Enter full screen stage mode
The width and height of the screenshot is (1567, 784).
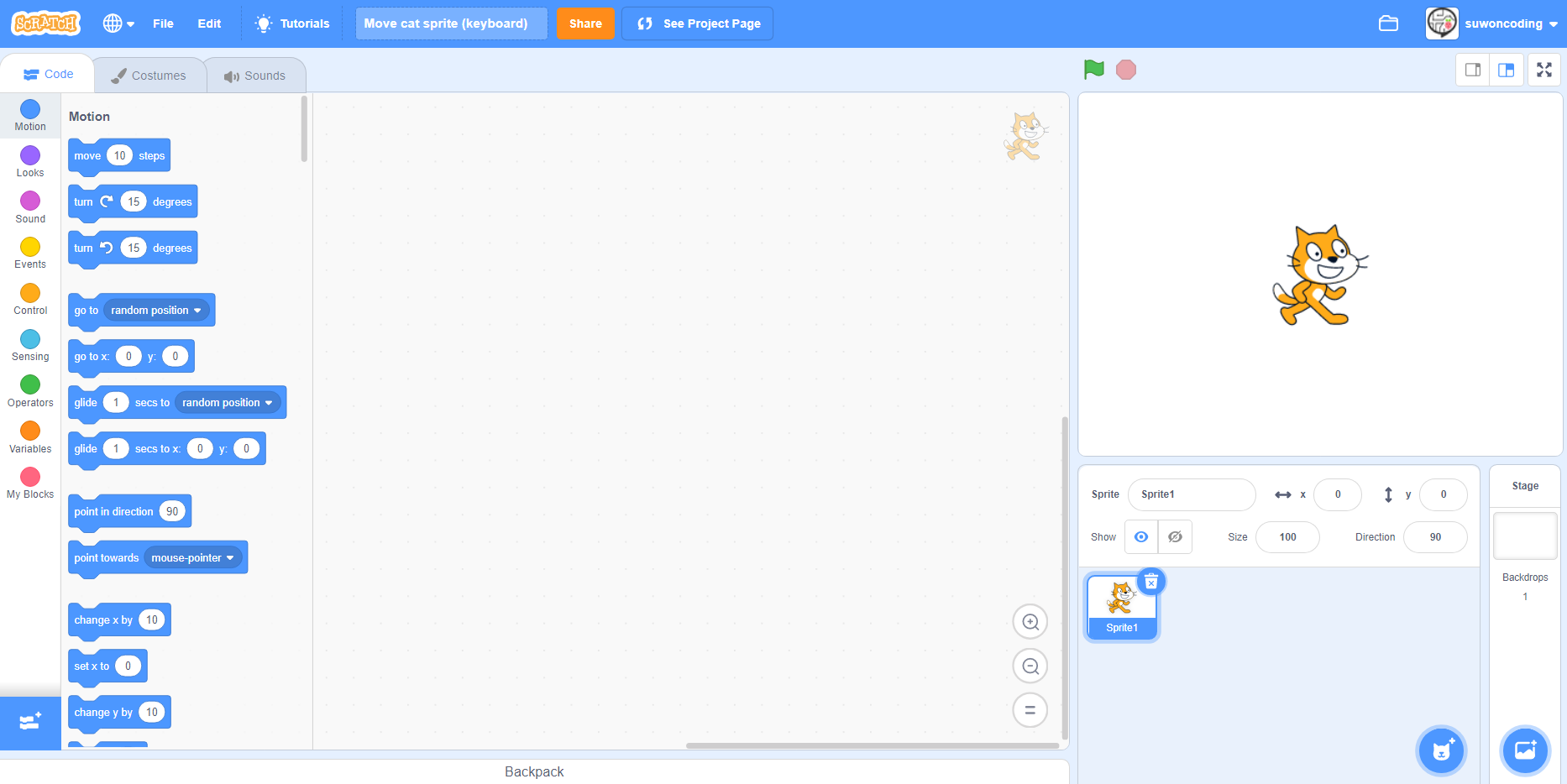(x=1544, y=70)
